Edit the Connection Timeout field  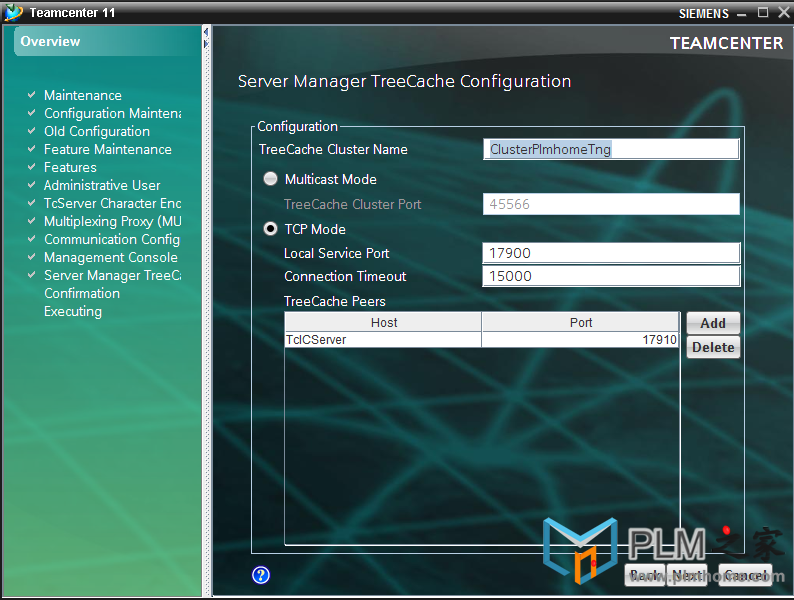click(x=611, y=276)
